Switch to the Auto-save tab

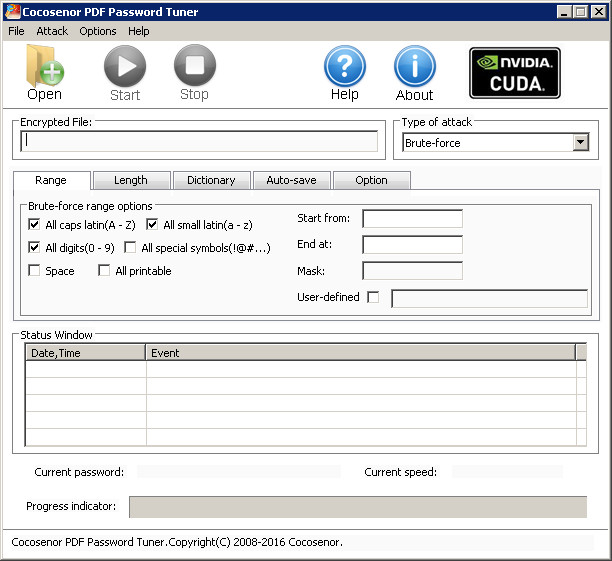coord(292,180)
